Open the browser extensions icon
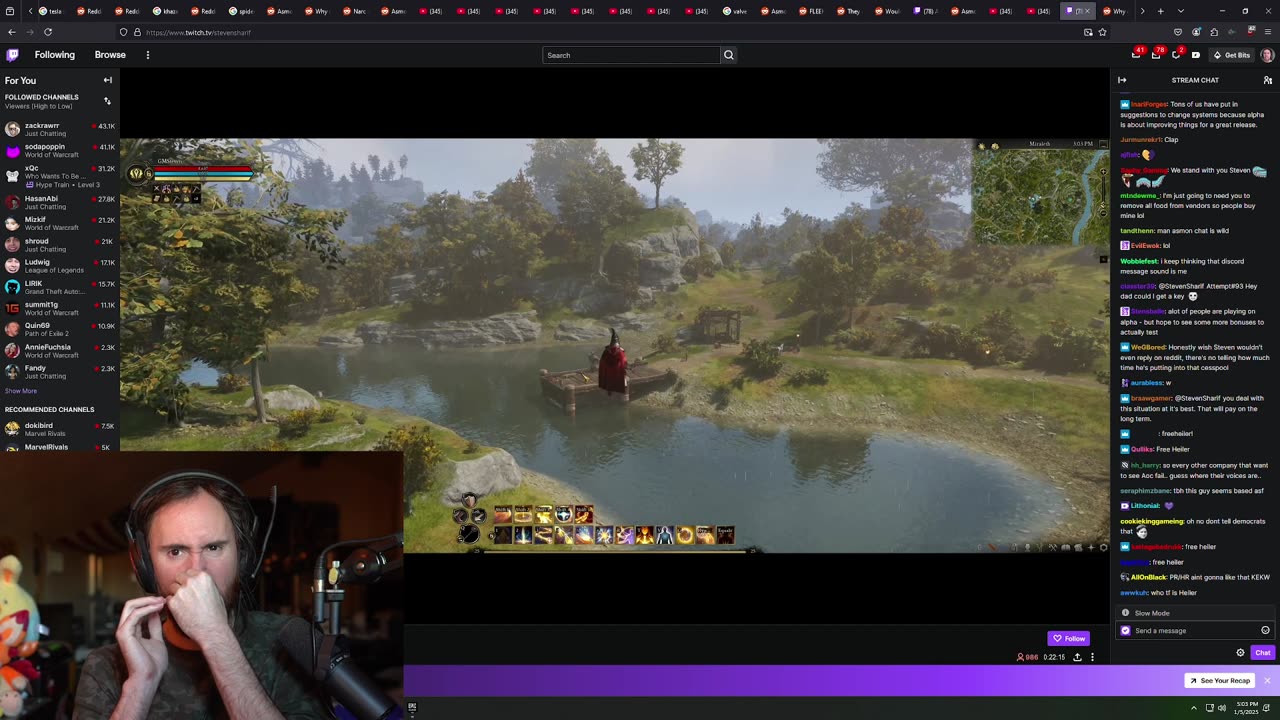 (x=1214, y=32)
